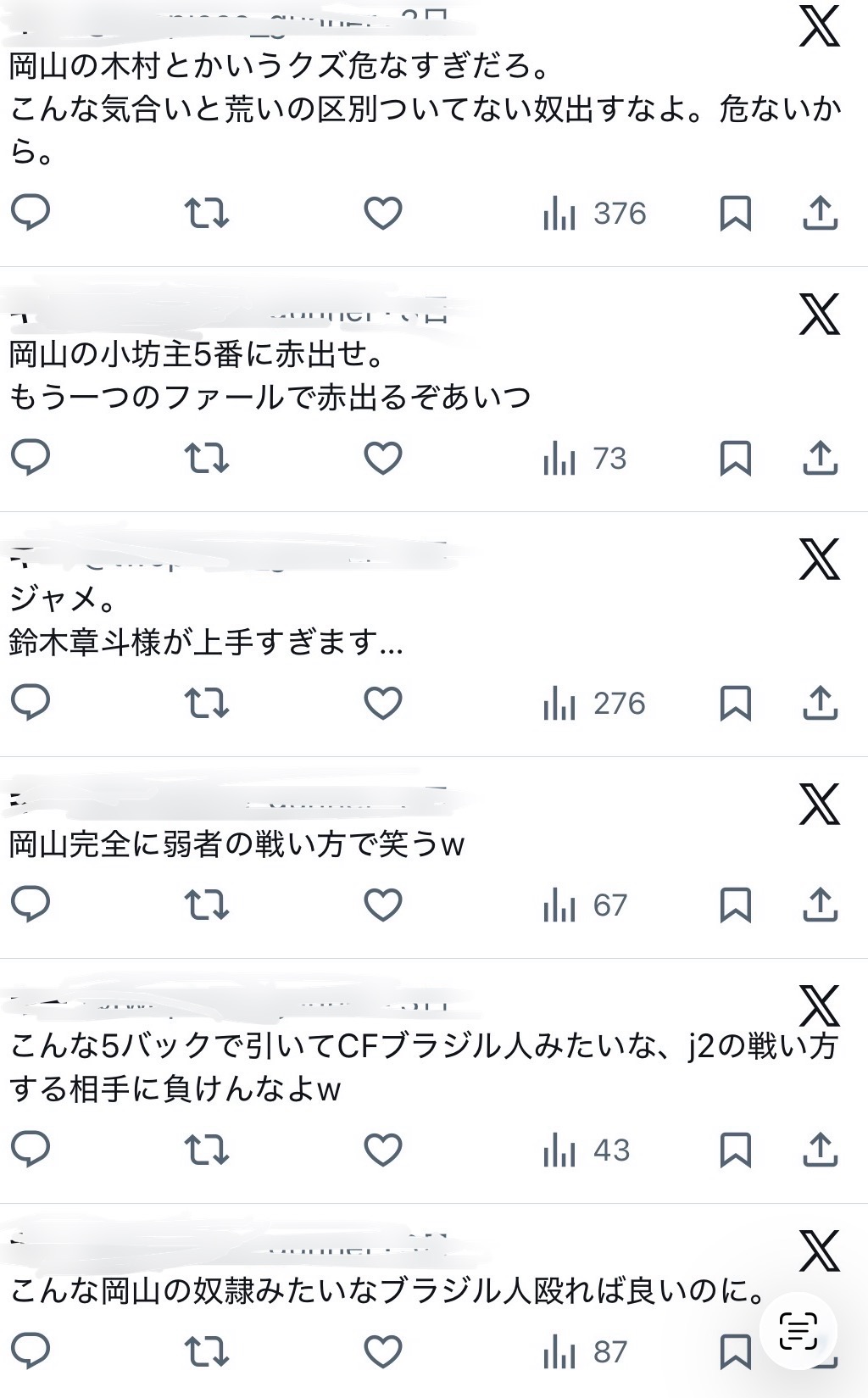Like the tweet 岡山完全に弱者の戦い方で笑うw
Screen dimensions: 868x1398
383,905
